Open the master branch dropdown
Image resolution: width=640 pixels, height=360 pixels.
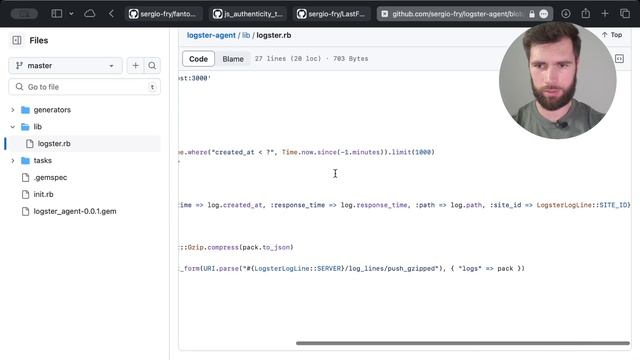tap(65, 65)
